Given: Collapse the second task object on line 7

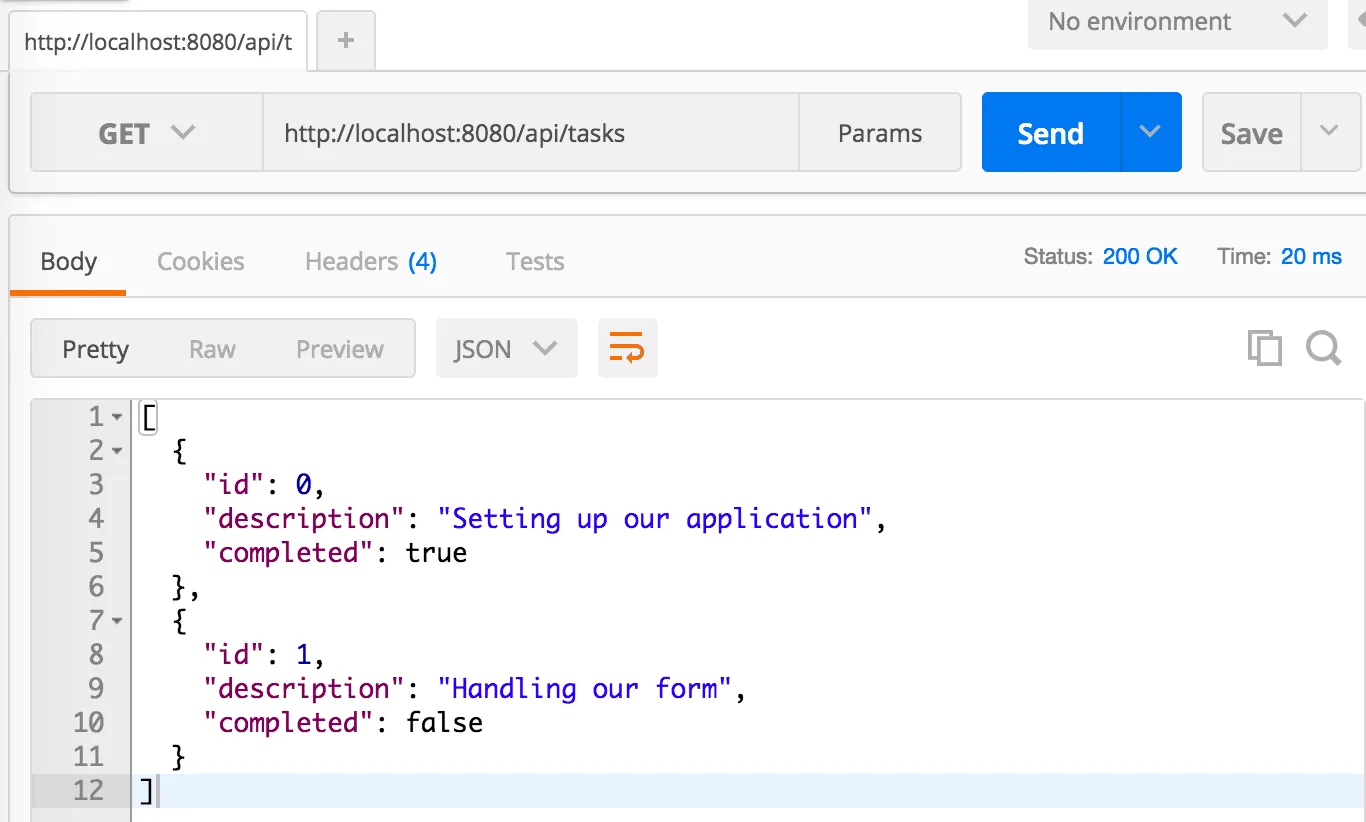Looking at the screenshot, I should point(116,620).
